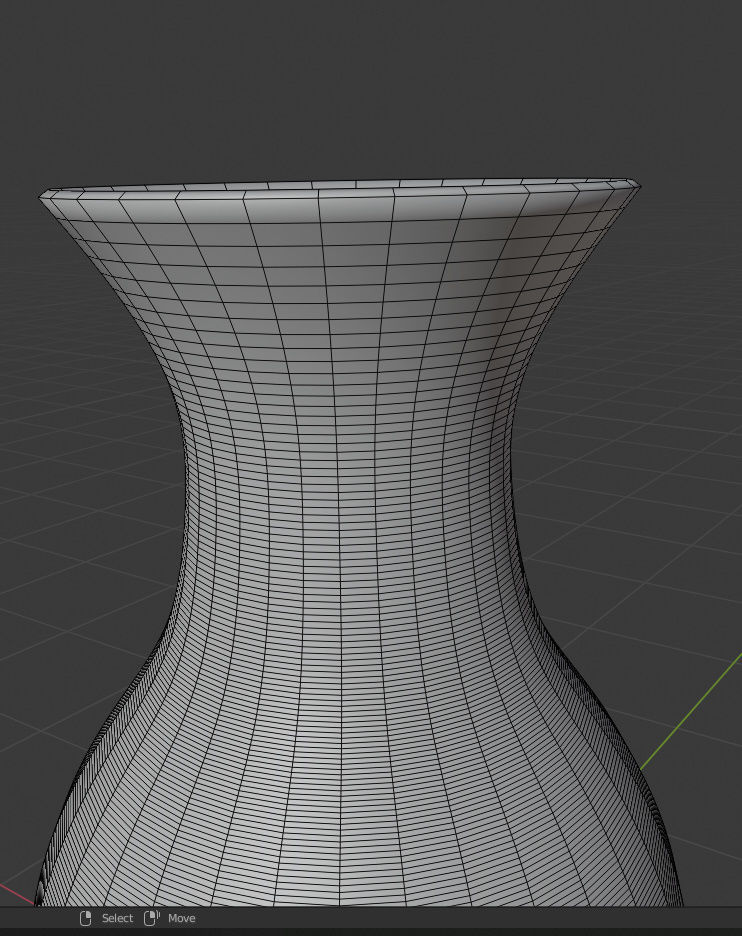Click the 'Move' status bar label
This screenshot has width=742, height=936.
[x=181, y=918]
